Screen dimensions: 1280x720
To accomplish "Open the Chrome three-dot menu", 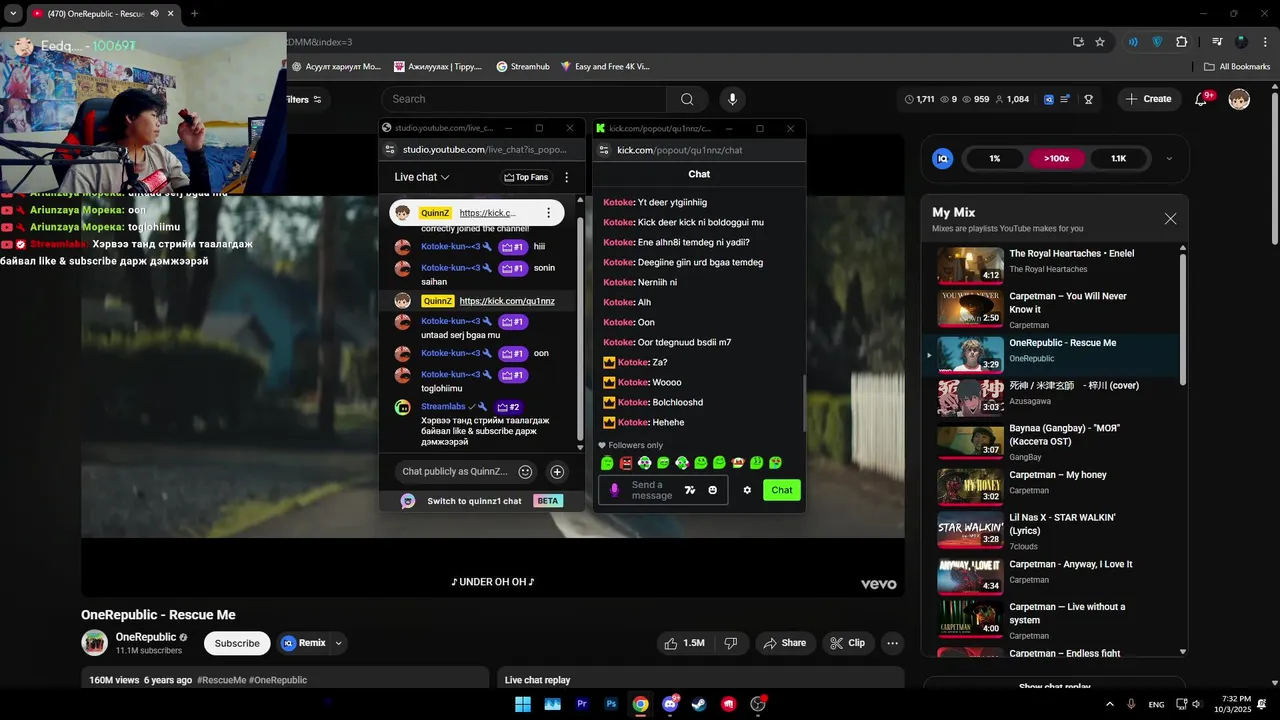I will point(1265,42).
